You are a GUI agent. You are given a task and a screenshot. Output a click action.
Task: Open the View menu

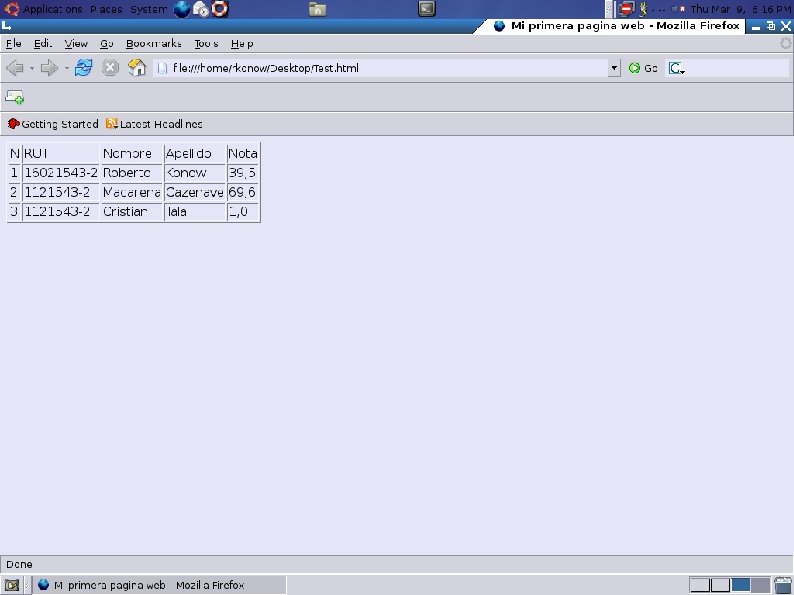(x=76, y=44)
